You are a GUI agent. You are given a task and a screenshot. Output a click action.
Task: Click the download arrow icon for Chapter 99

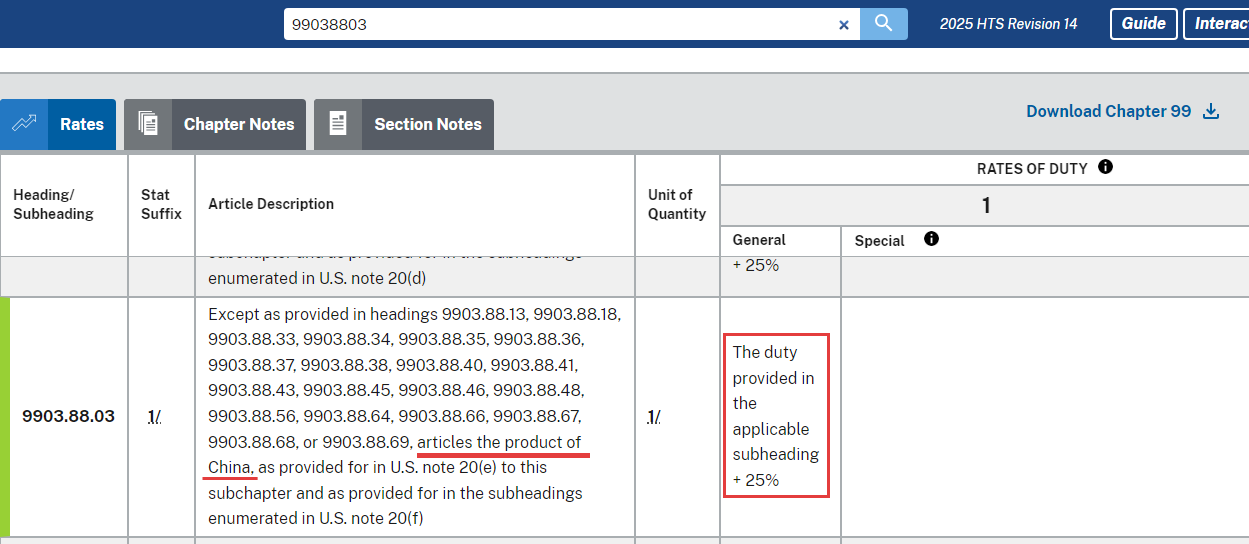pyautogui.click(x=1211, y=111)
